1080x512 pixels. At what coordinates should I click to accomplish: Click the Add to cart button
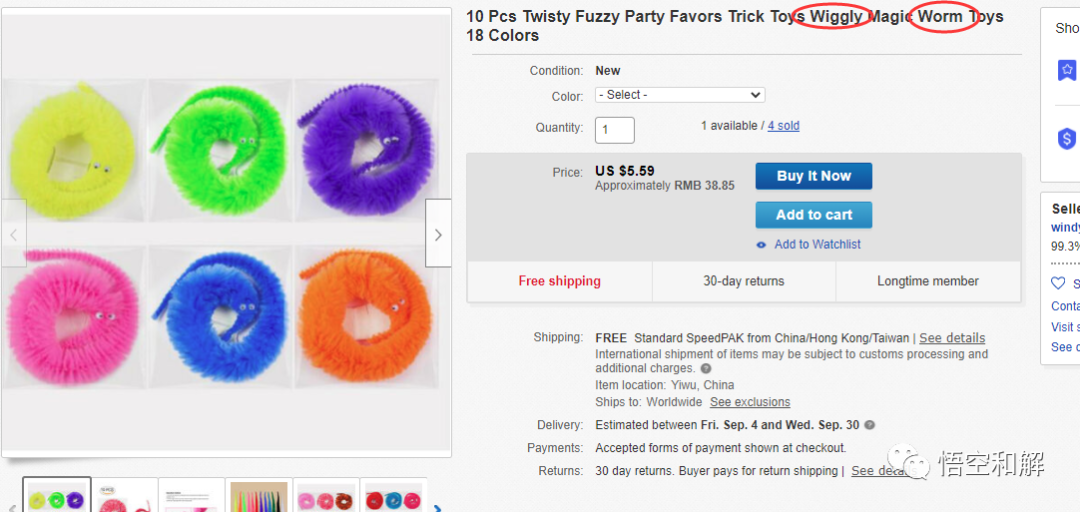tap(813, 215)
